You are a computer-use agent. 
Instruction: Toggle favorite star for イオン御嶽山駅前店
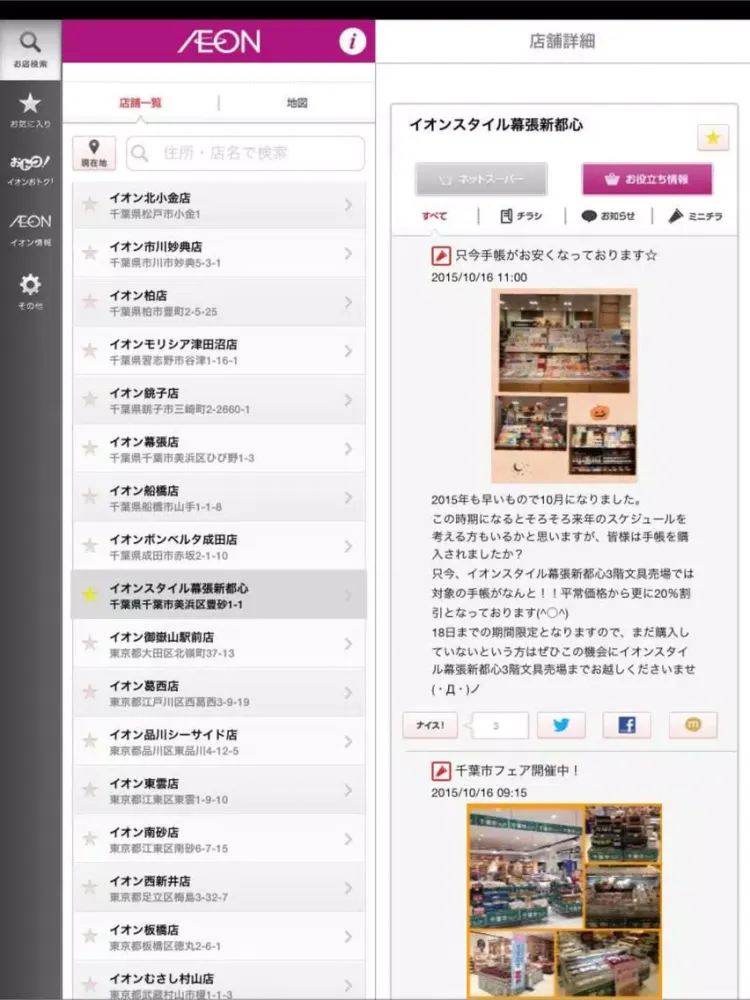coord(90,643)
